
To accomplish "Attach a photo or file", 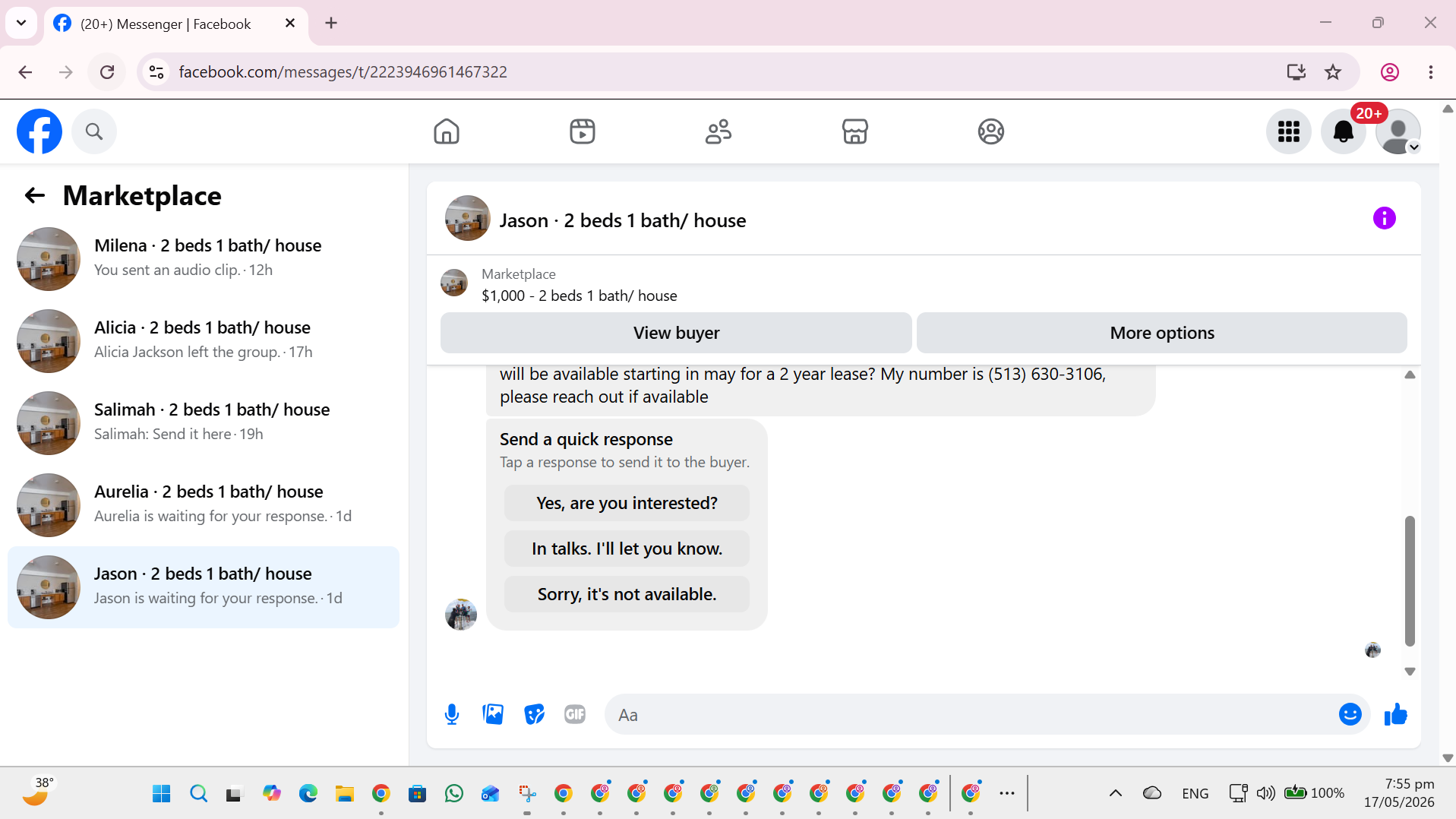I will point(493,714).
